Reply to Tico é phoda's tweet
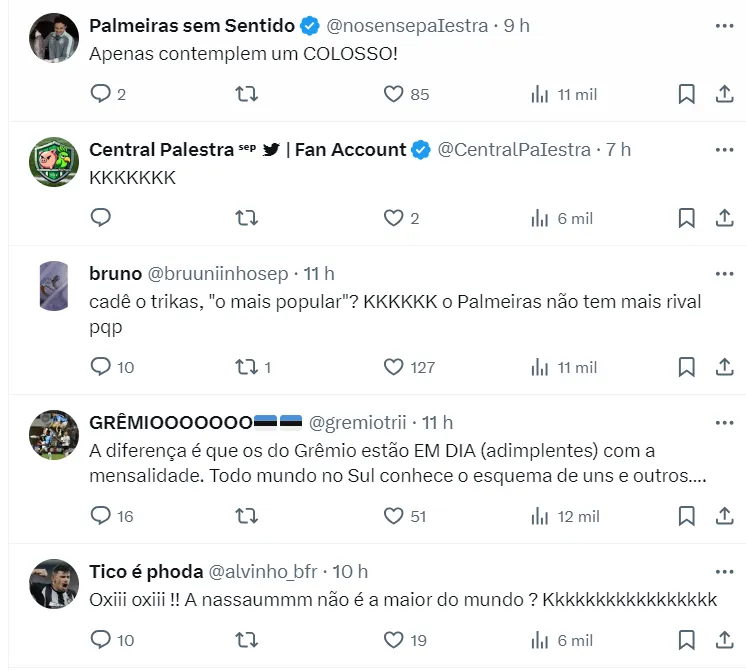Viewport: 746px width, 671px height. 101,640
